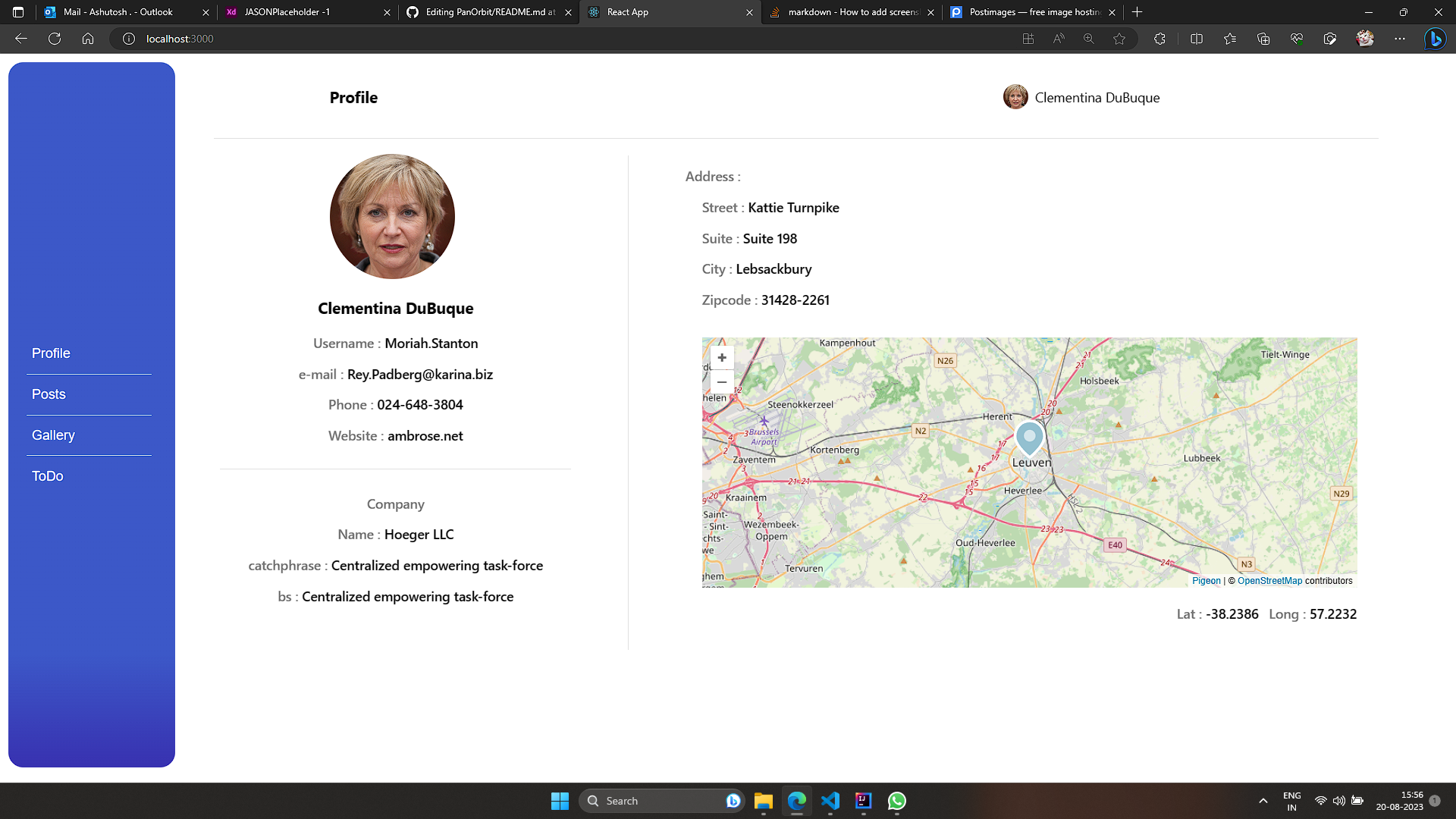The height and width of the screenshot is (819, 1456).
Task: Click the OpenStreetMap attribution link
Action: 1269,580
